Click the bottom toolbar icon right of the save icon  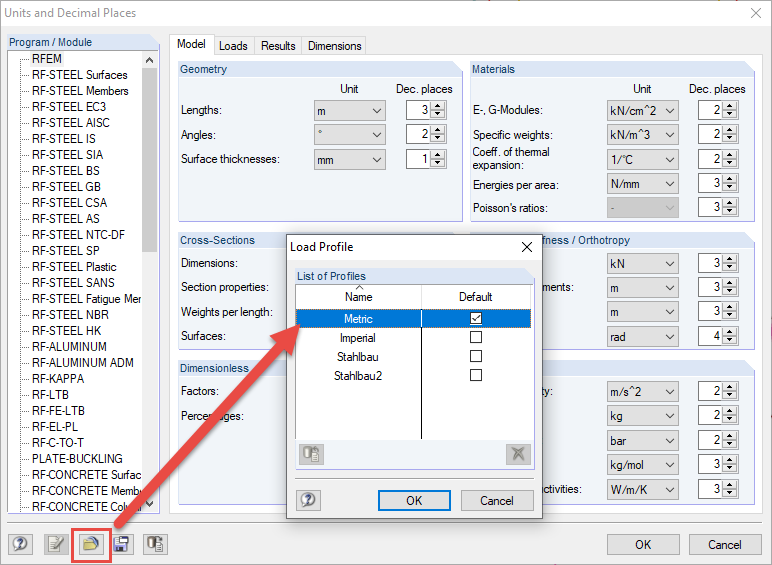coord(155,544)
